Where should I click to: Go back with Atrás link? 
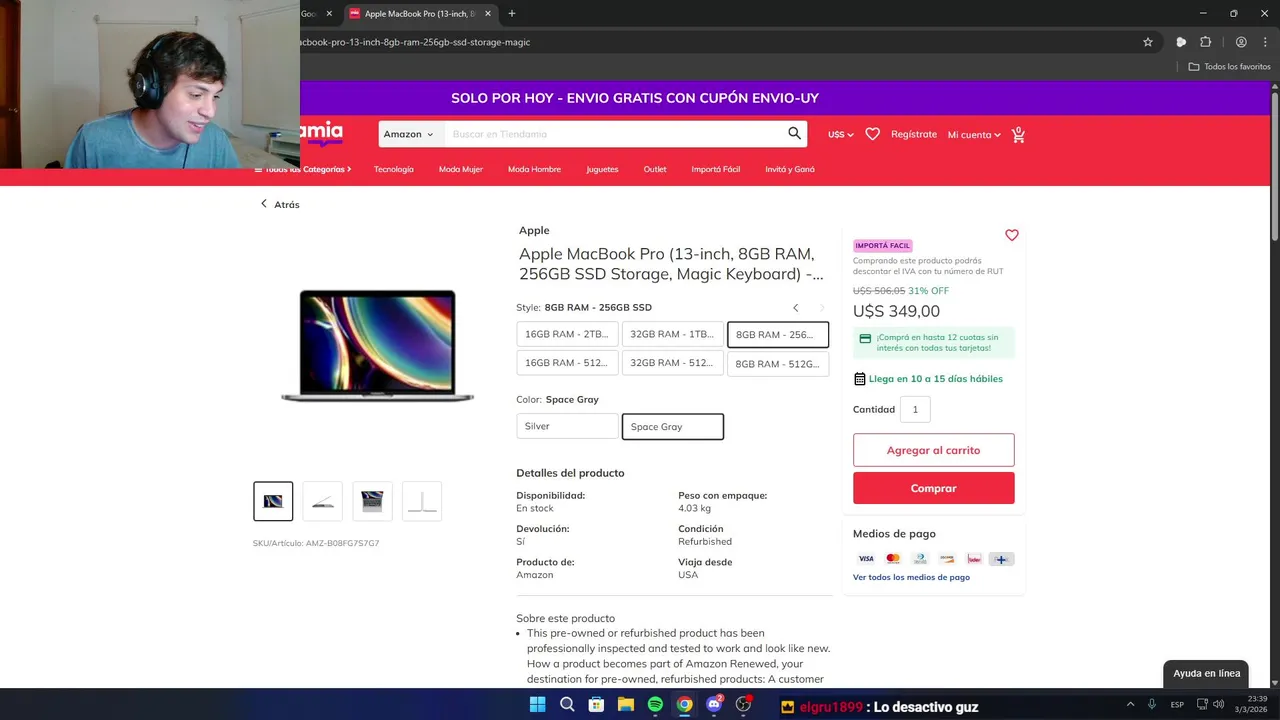280,204
